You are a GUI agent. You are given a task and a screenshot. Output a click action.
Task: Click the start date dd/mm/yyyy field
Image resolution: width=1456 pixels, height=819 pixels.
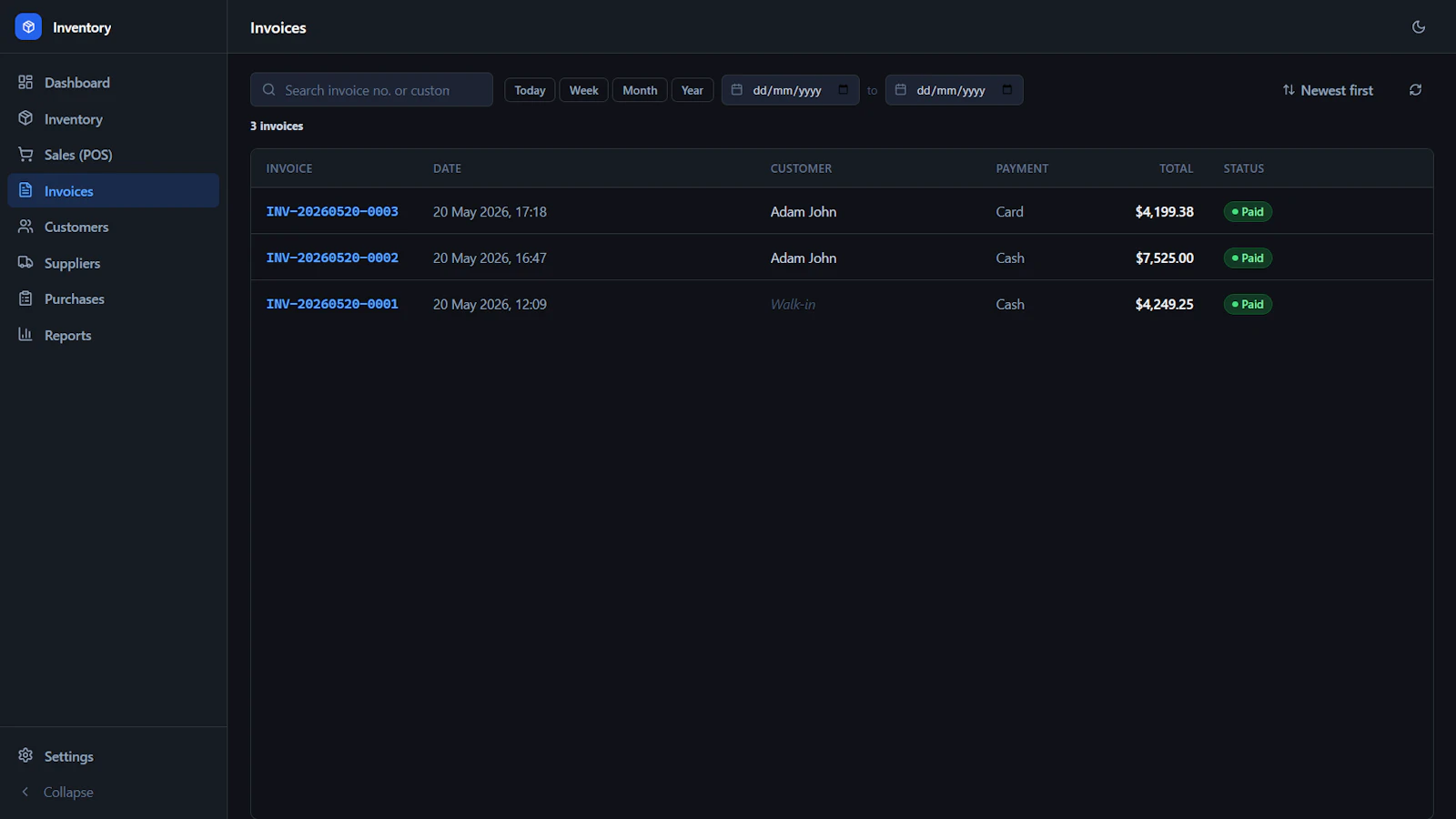point(790,90)
